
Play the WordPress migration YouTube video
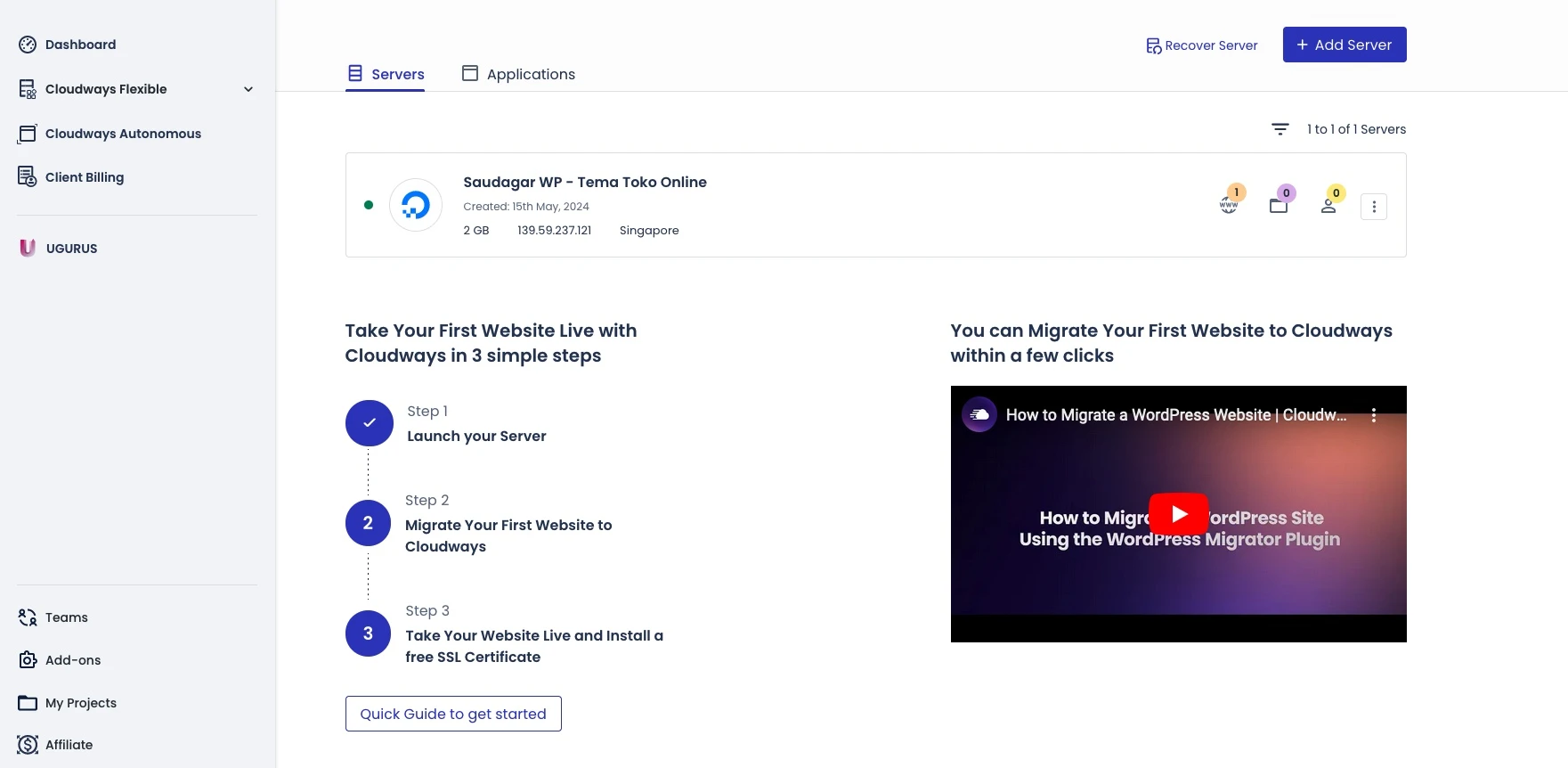coord(1179,514)
